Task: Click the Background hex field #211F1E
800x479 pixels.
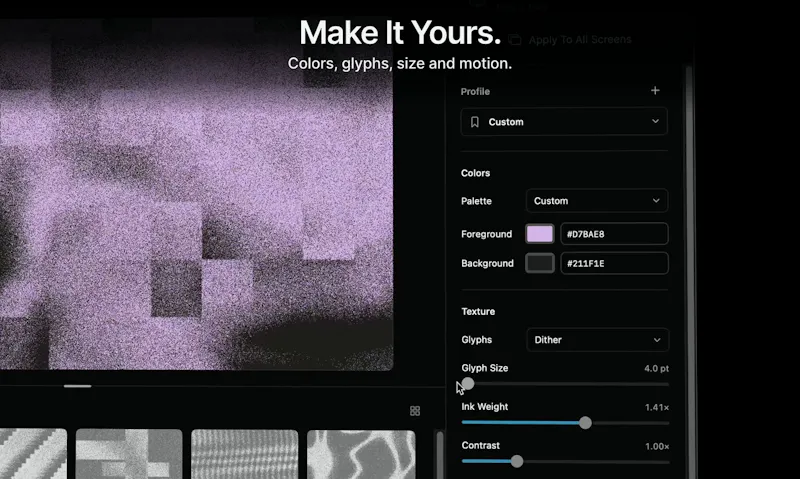Action: [x=614, y=263]
